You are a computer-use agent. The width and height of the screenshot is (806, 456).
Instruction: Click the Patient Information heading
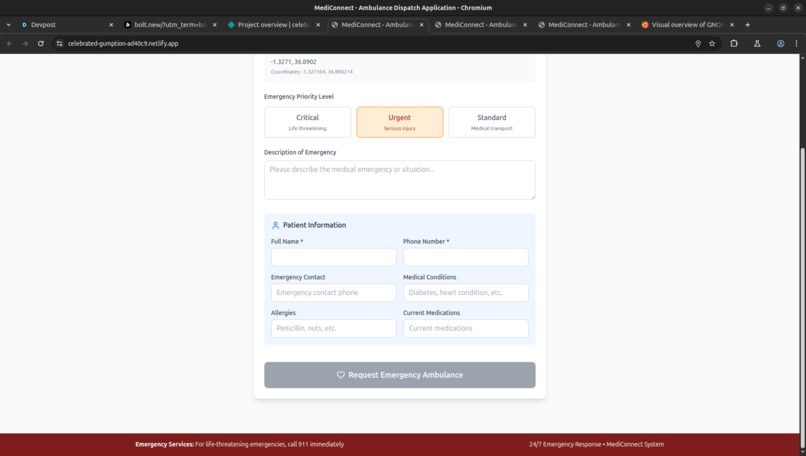point(314,225)
